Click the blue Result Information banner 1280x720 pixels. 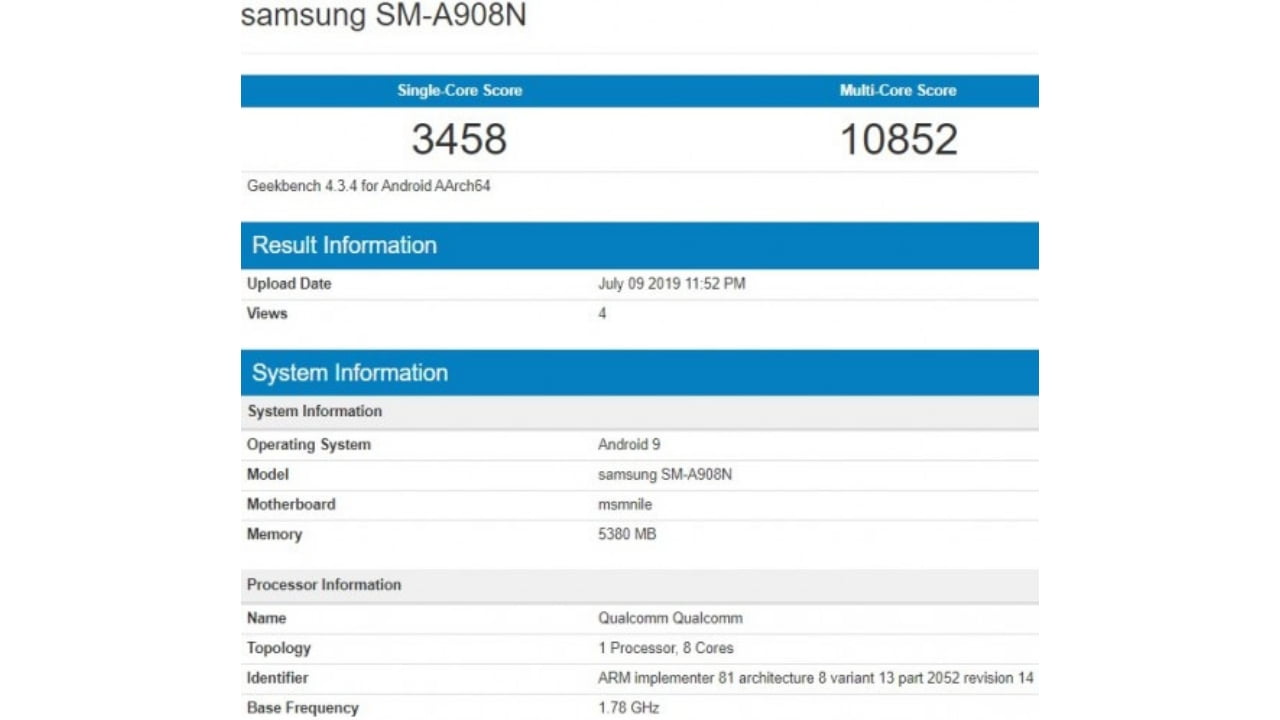[x=639, y=244]
